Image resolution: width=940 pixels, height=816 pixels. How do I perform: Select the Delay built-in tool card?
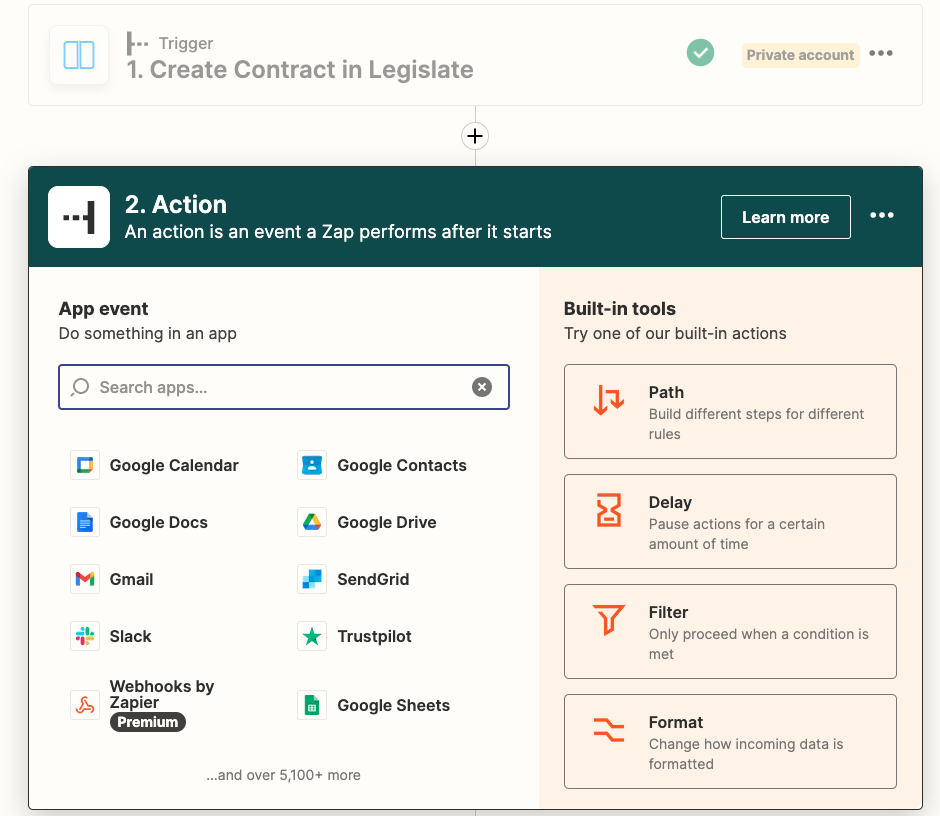(730, 522)
